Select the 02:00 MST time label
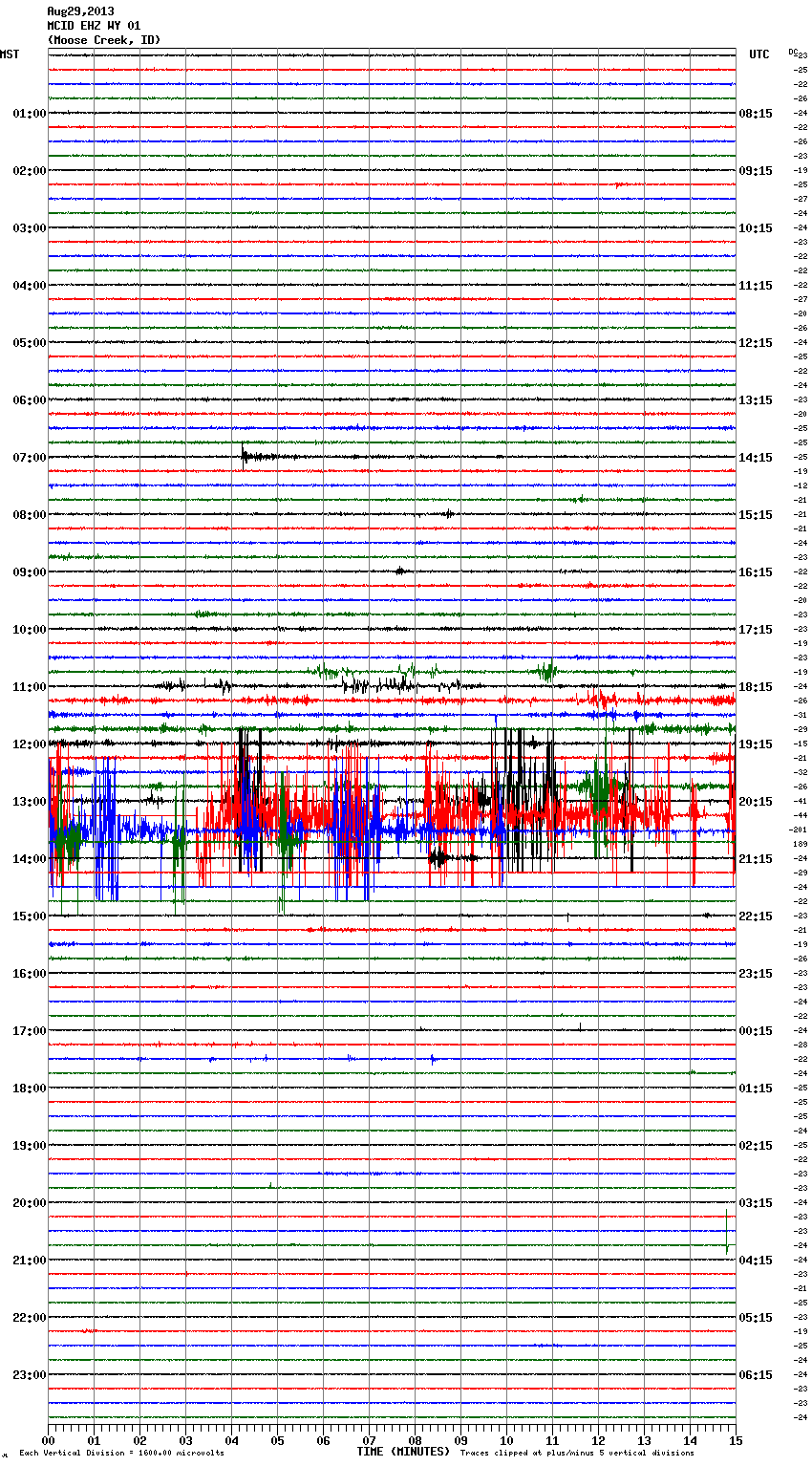The height and width of the screenshot is (1466, 812). click(x=30, y=171)
